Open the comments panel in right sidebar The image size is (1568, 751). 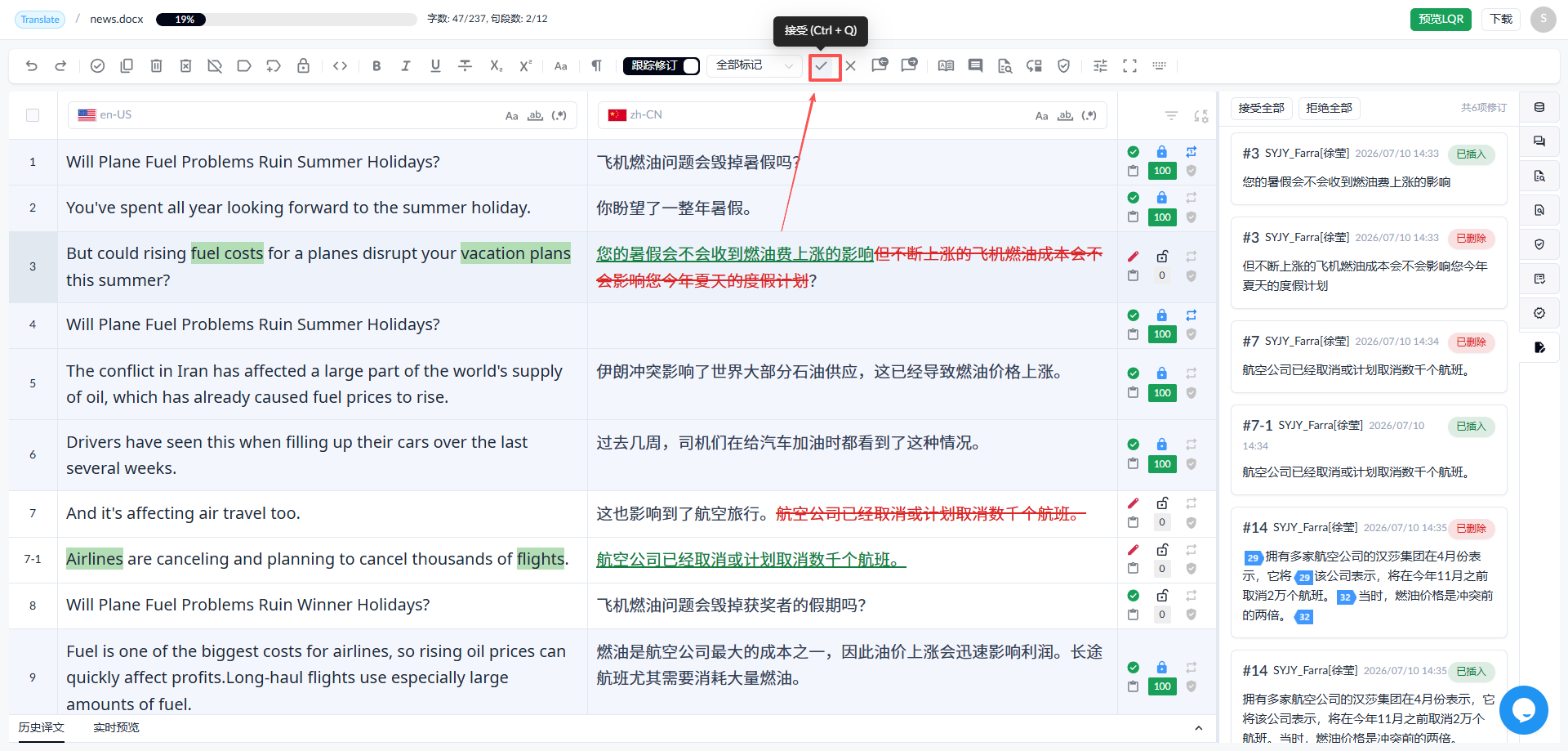pos(1539,141)
